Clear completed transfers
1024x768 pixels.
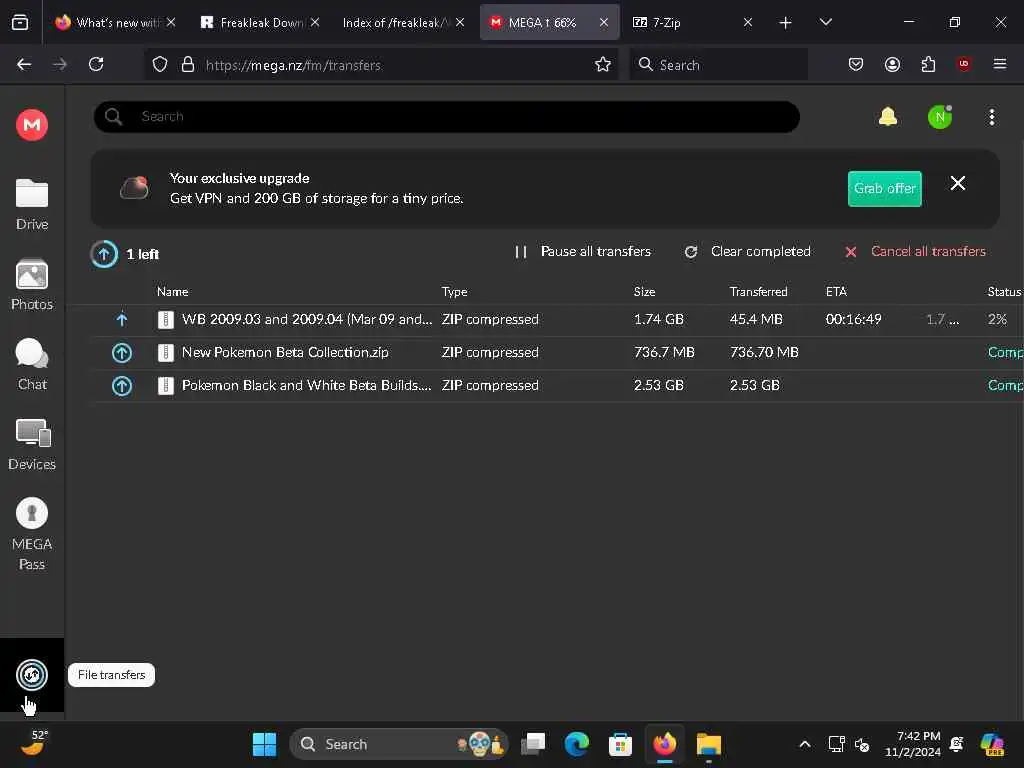click(747, 251)
